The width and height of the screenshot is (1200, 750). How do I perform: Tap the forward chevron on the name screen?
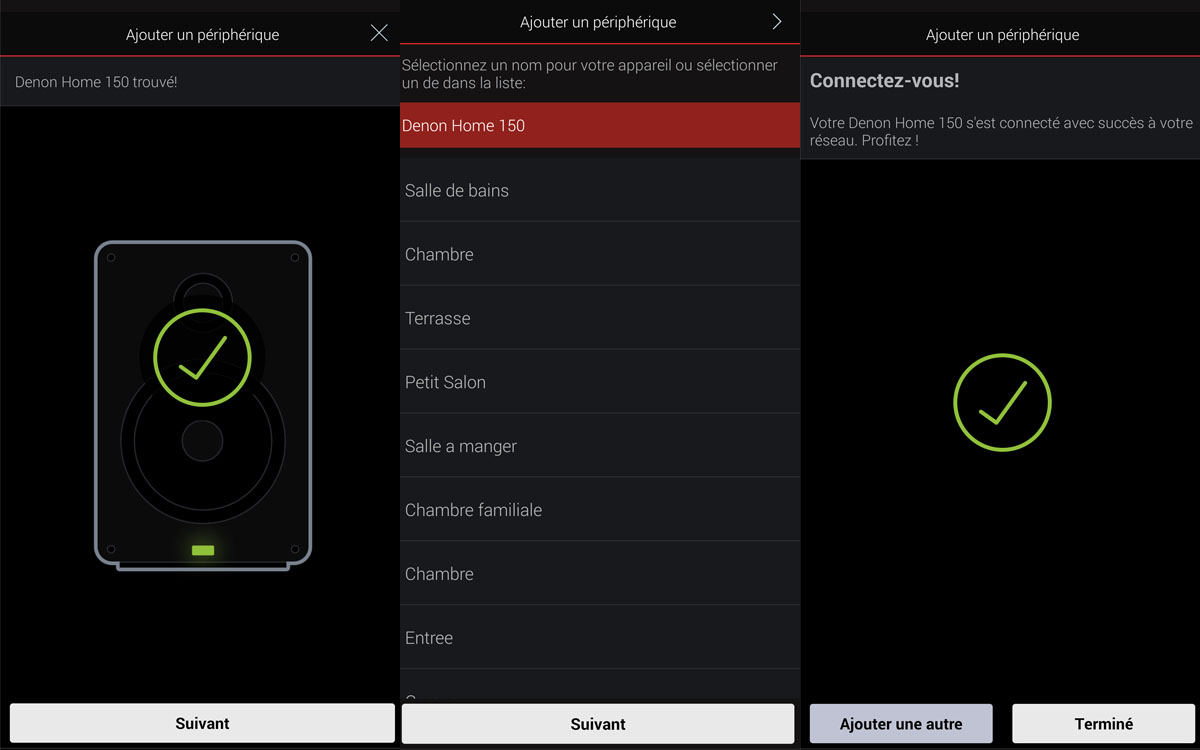click(x=777, y=21)
